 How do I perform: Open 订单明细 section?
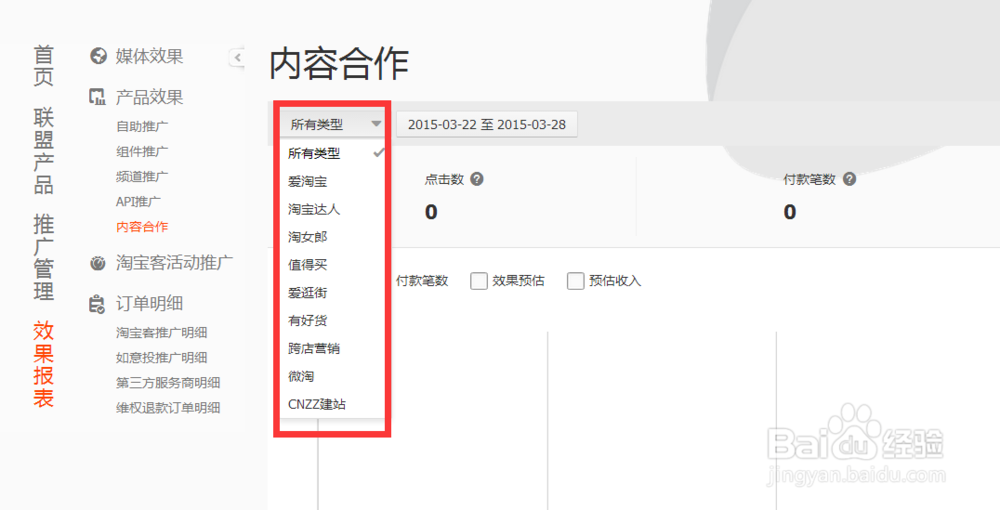click(149, 303)
